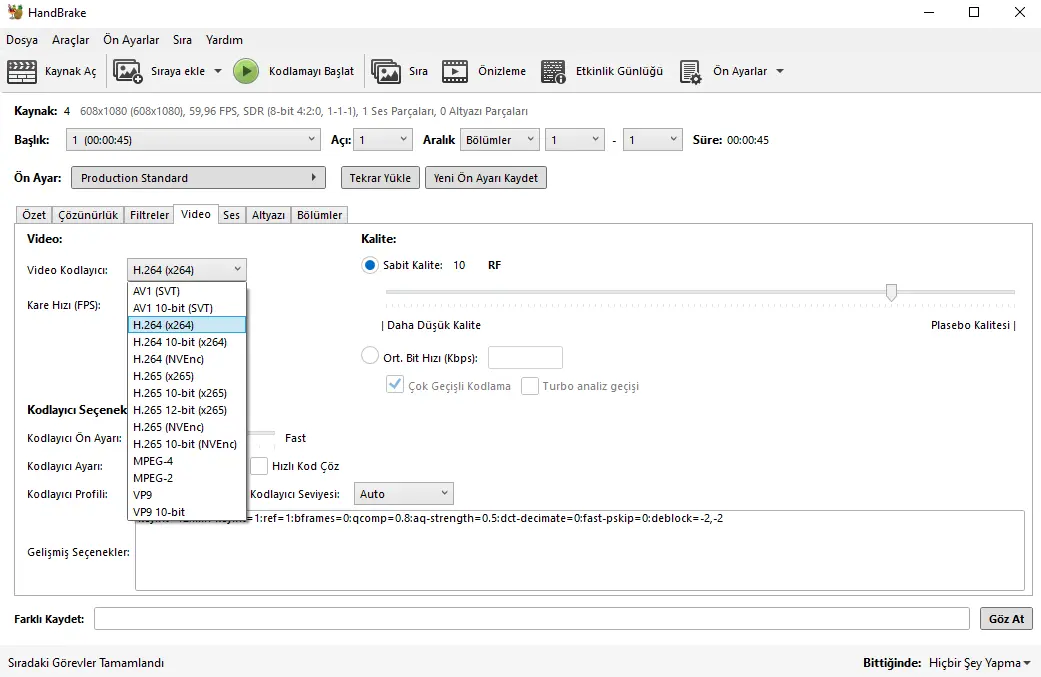Enable the Hızlı Kod Çöz checkbox
Image resolution: width=1041 pixels, height=677 pixels.
[x=259, y=466]
